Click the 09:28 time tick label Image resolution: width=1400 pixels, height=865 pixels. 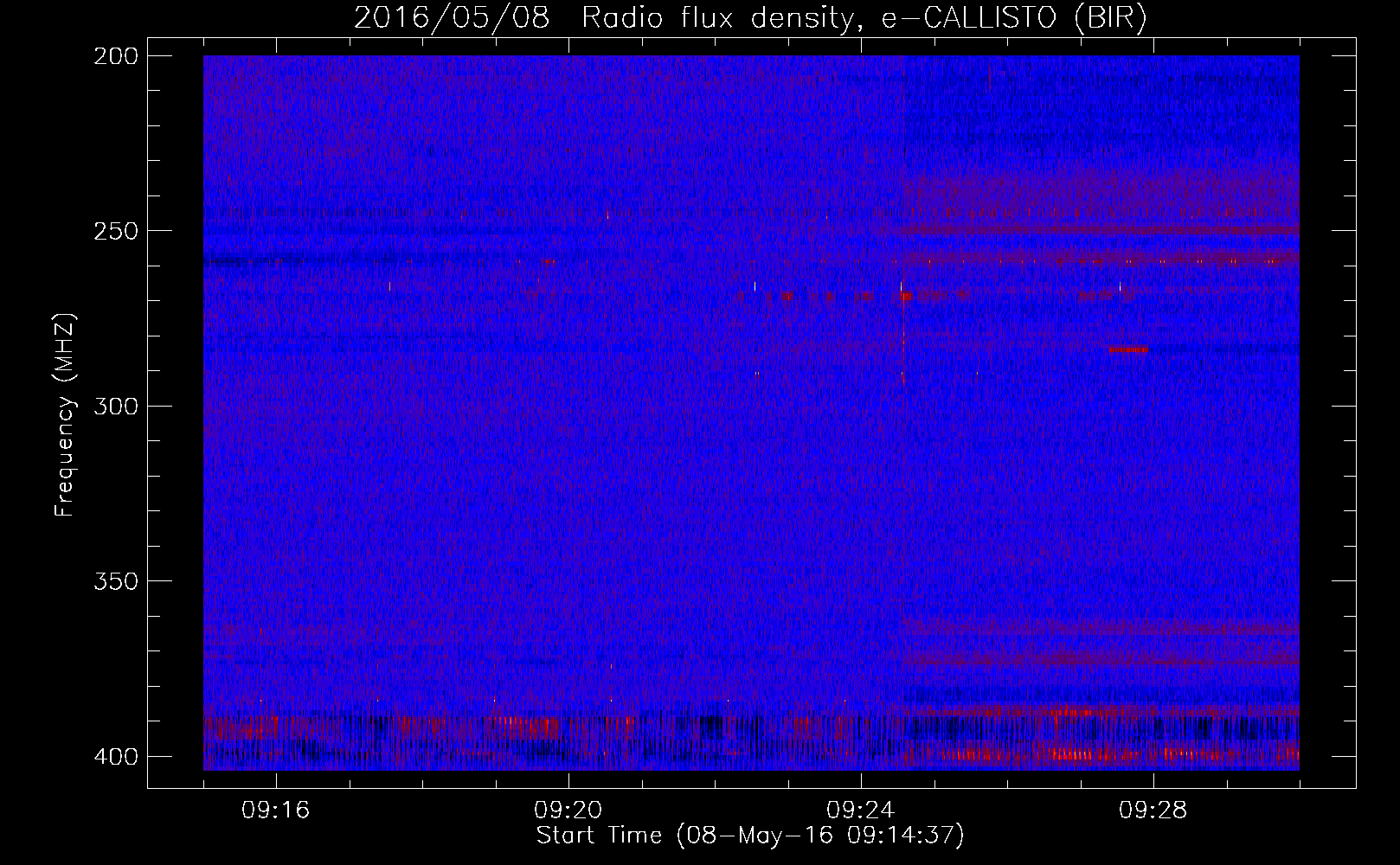[x=1153, y=811]
